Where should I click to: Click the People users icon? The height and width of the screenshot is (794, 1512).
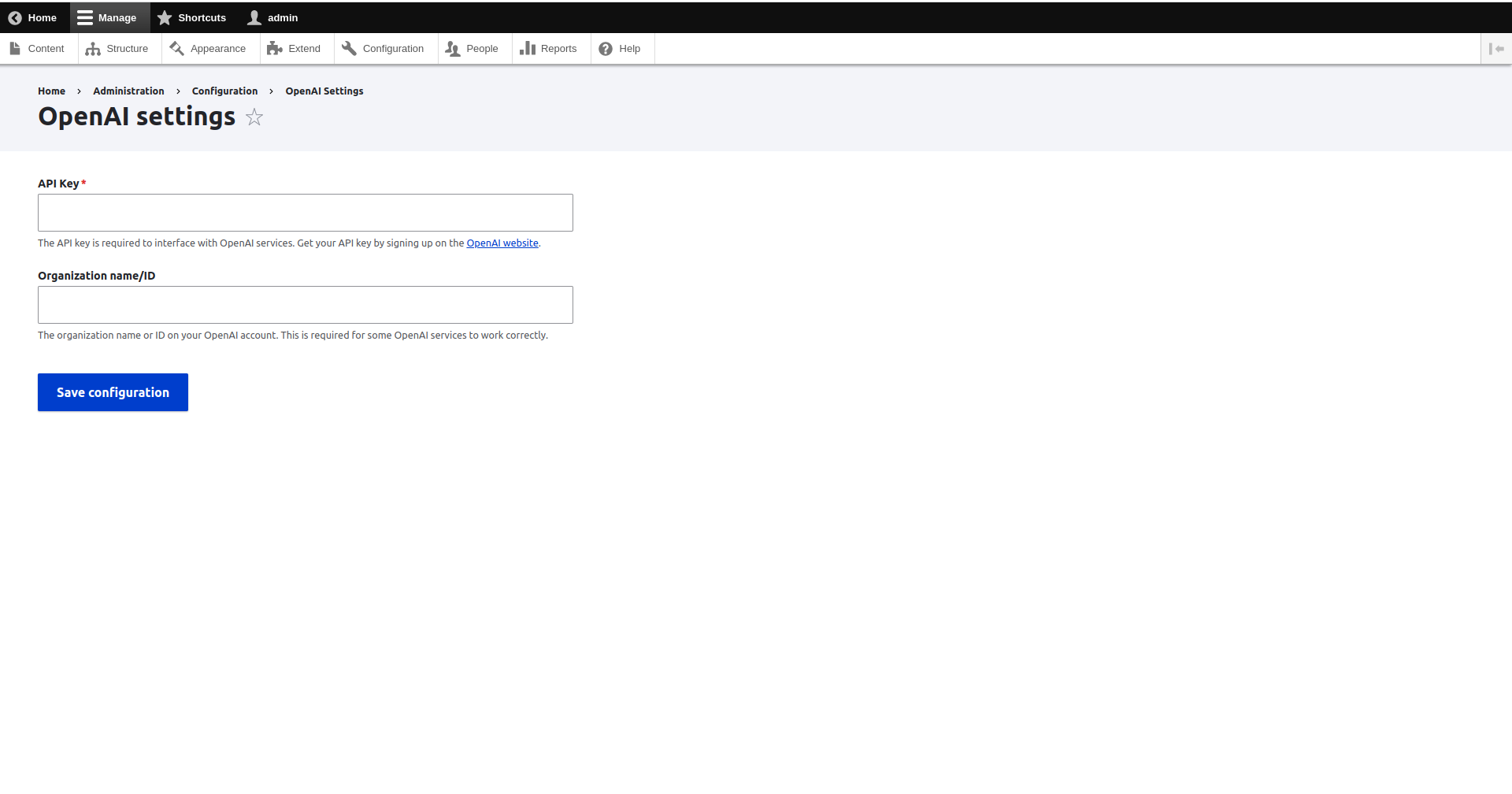click(453, 49)
